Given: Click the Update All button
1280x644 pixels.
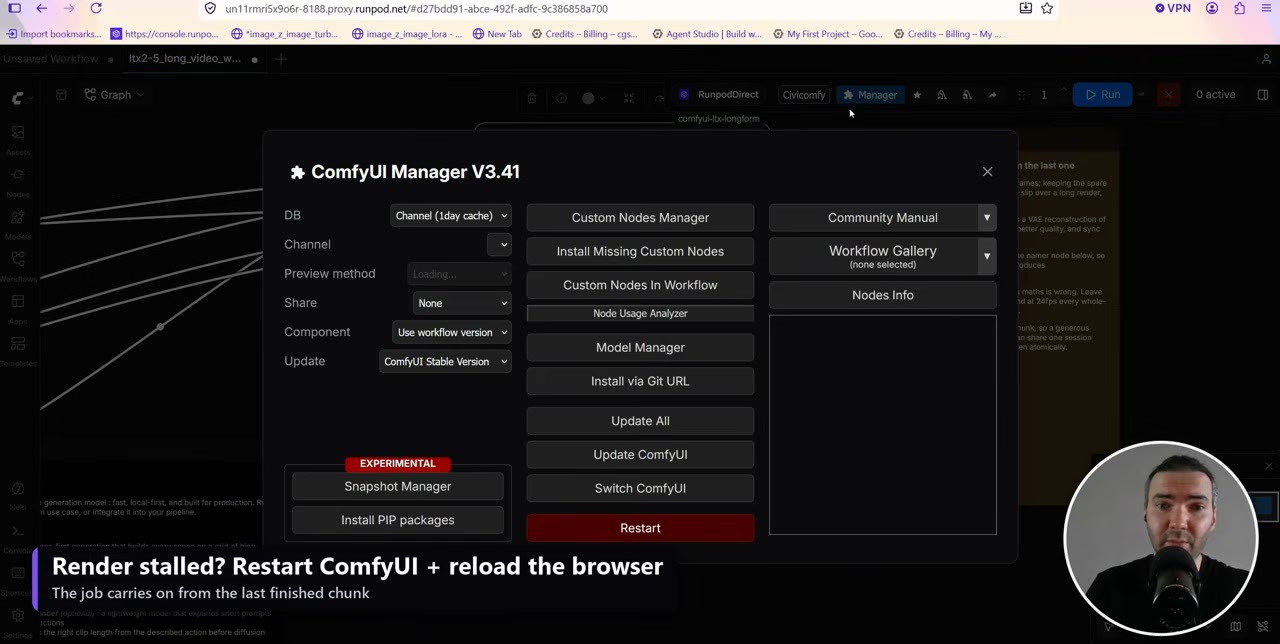Looking at the screenshot, I should point(640,421).
